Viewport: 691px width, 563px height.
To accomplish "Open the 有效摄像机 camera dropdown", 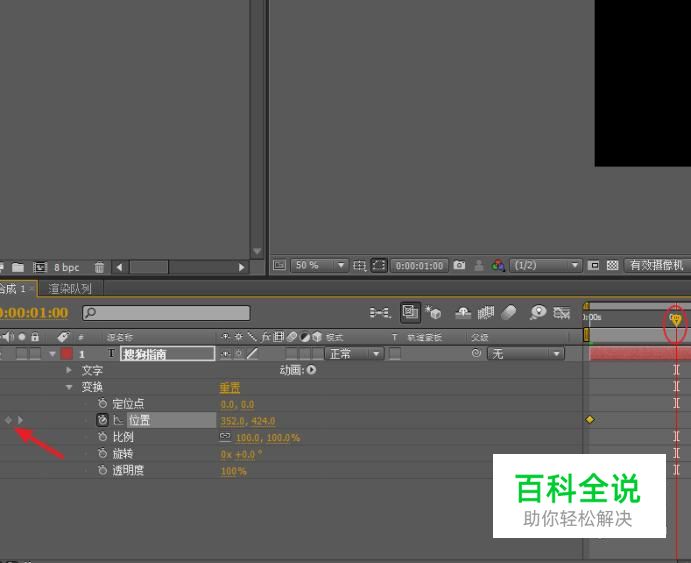I will (x=658, y=265).
